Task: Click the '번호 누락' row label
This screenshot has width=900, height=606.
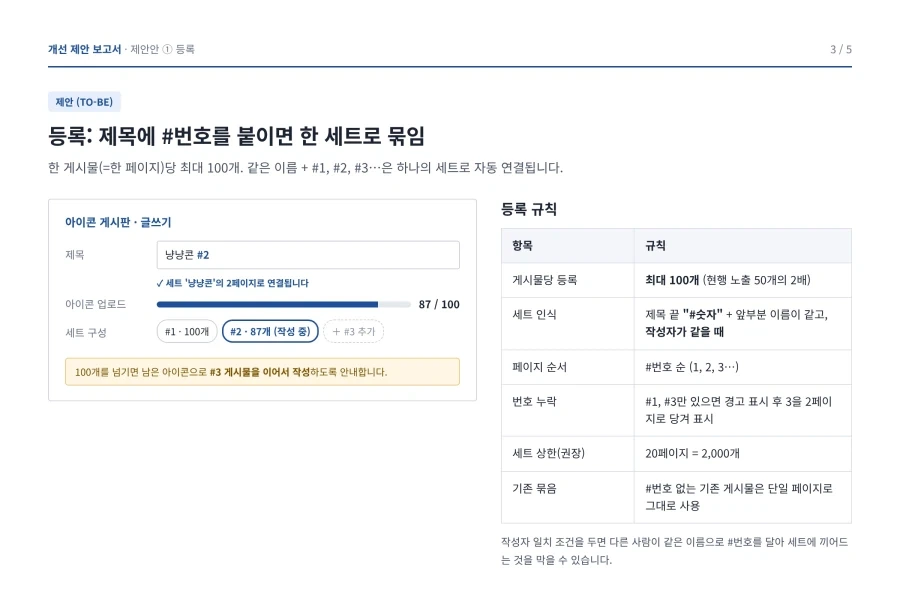Action: coord(534,402)
